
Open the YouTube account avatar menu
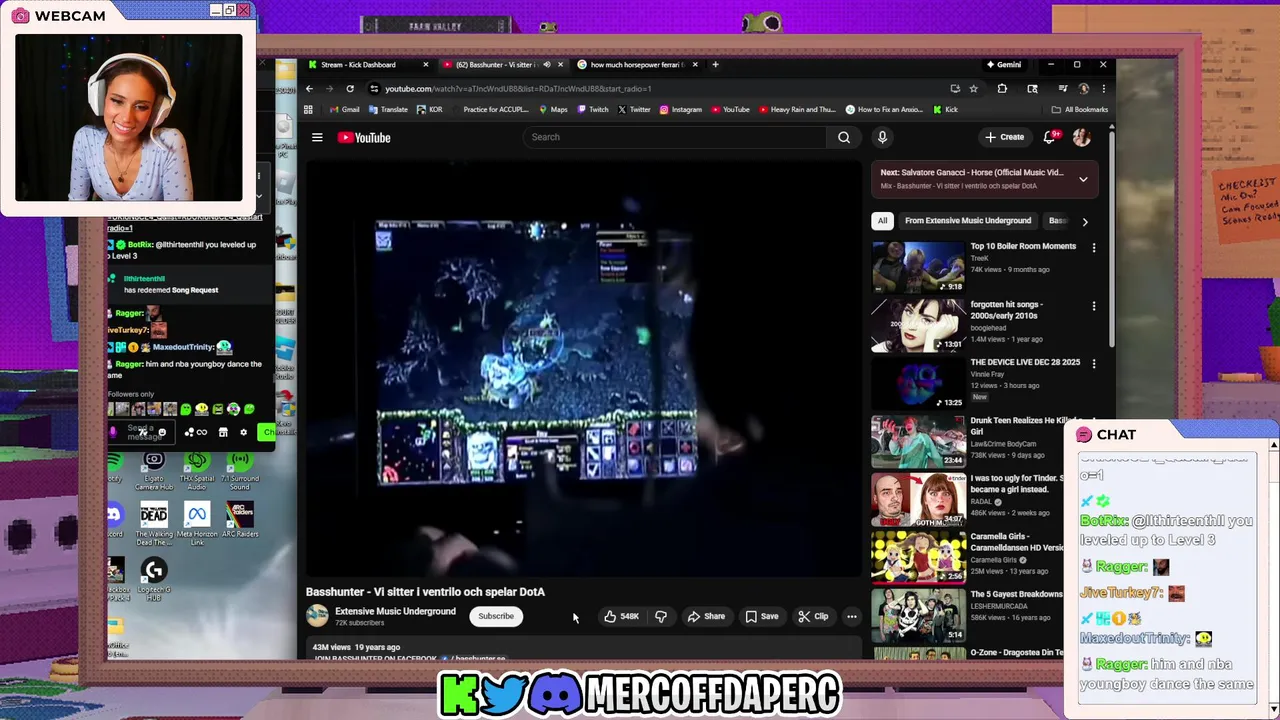pos(1081,137)
